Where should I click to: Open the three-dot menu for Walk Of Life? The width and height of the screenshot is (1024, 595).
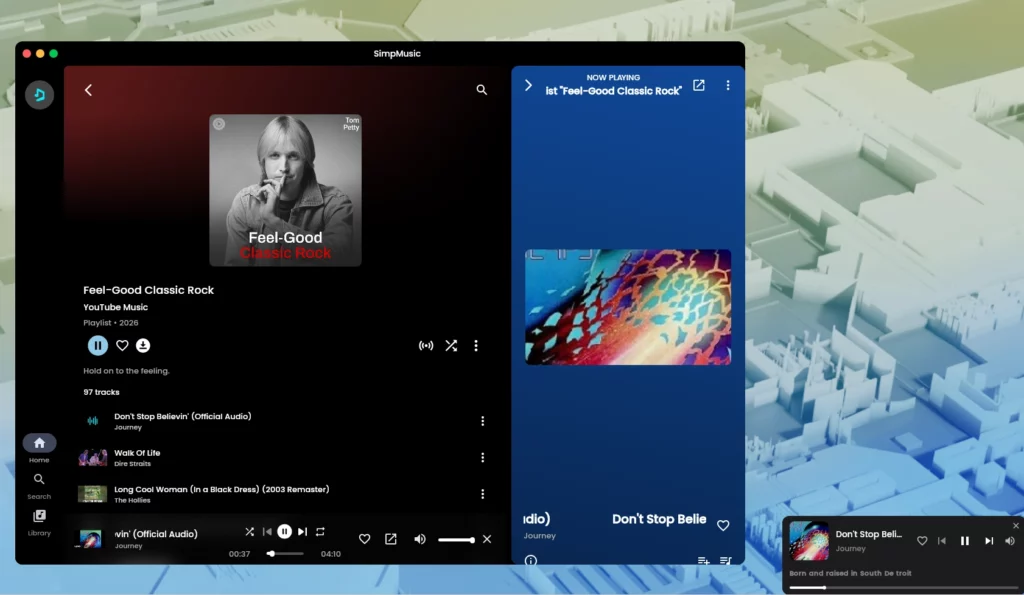483,457
